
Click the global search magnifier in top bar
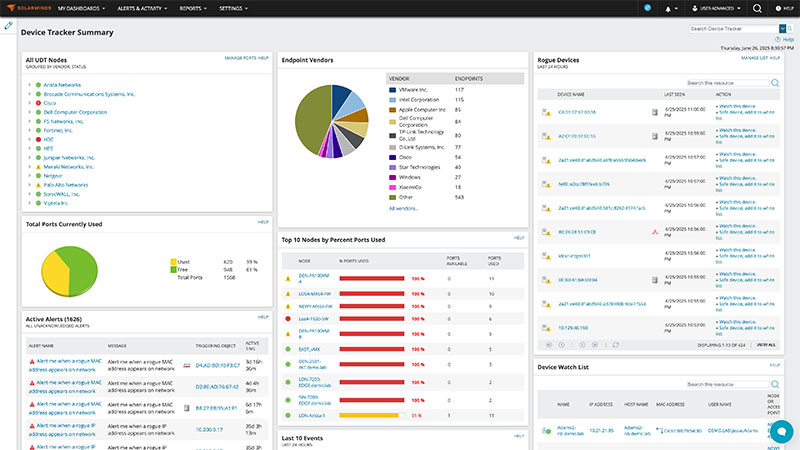click(x=757, y=8)
